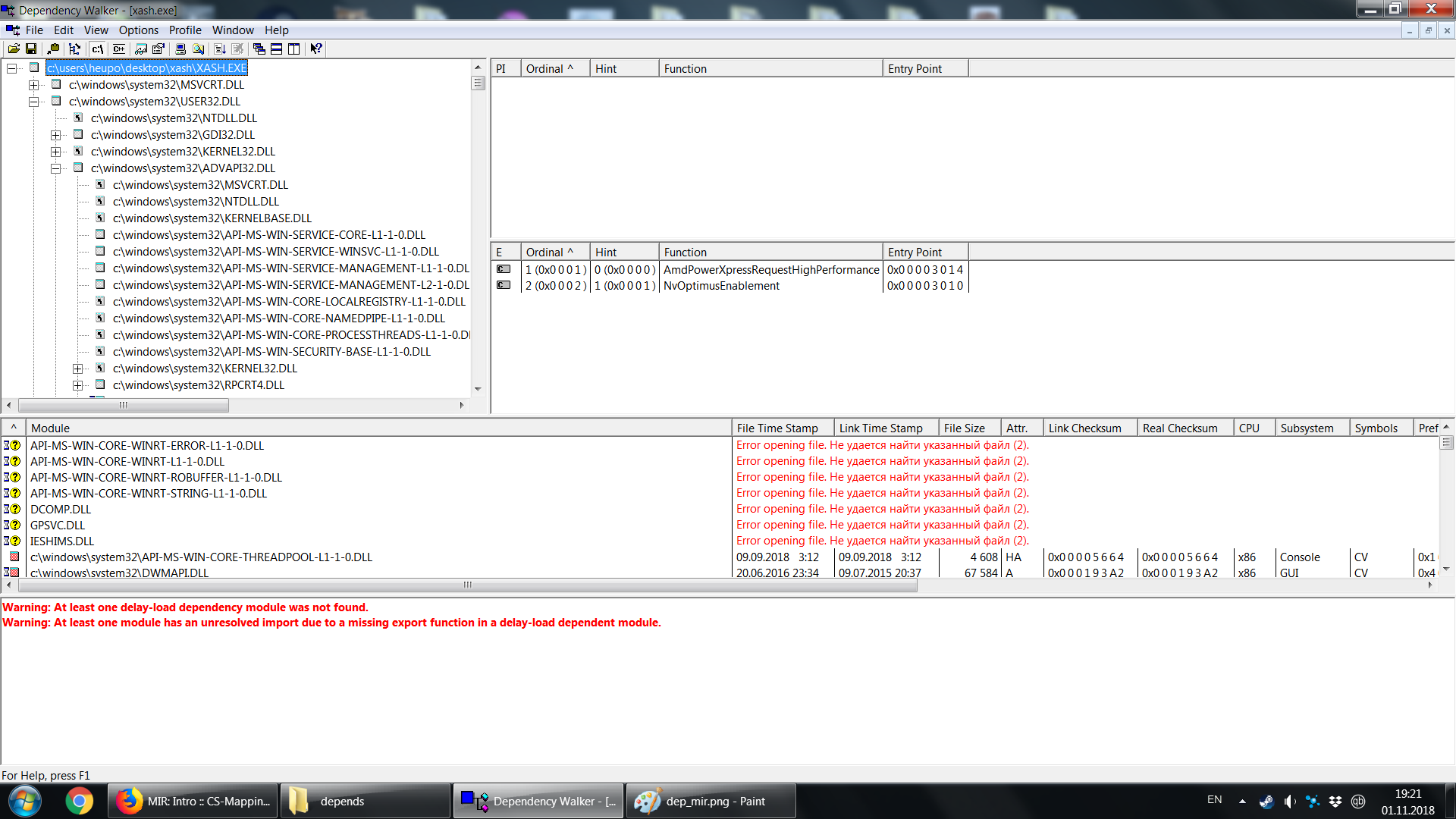Click the Copy toolbar icon

(53, 49)
